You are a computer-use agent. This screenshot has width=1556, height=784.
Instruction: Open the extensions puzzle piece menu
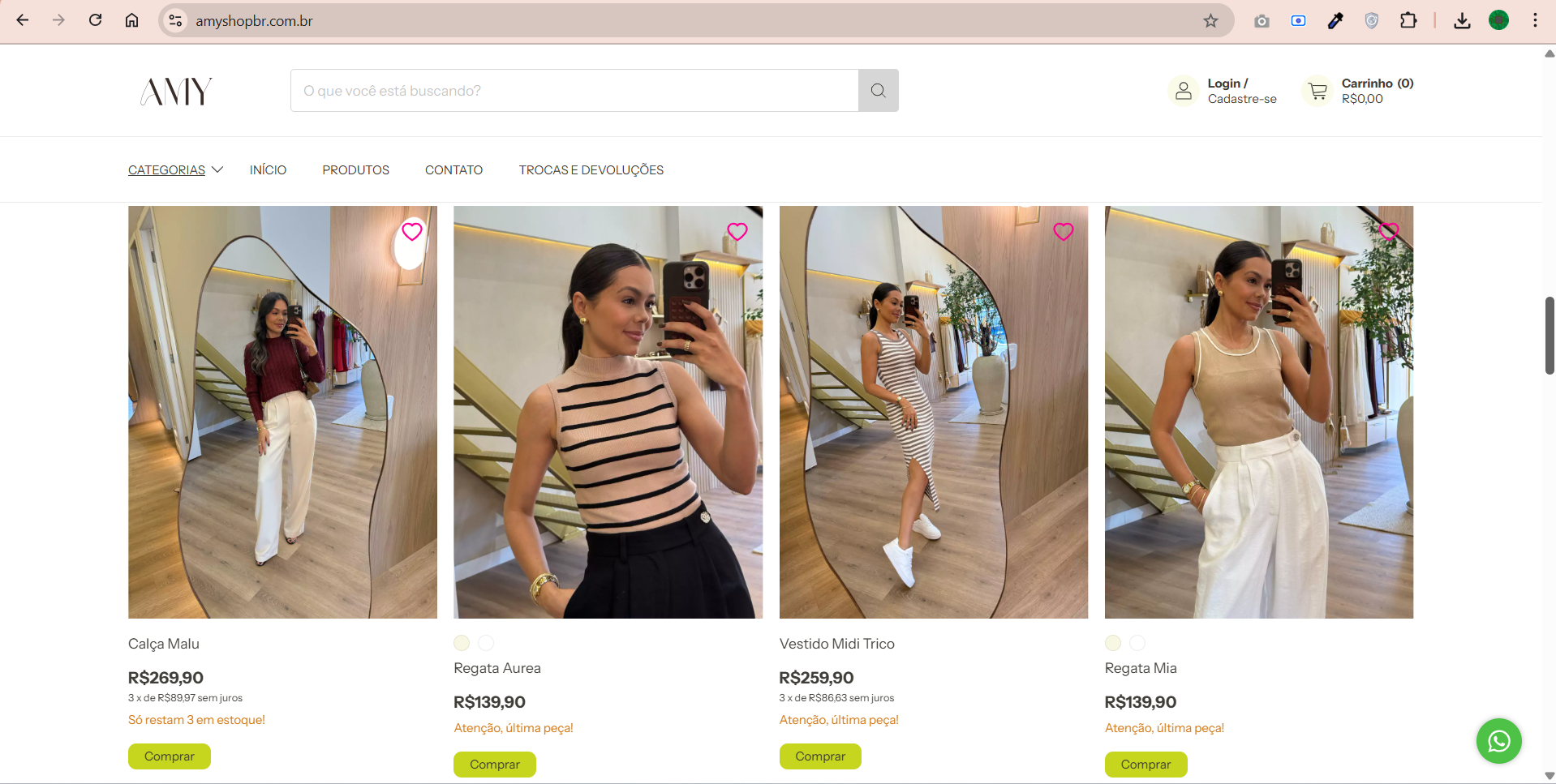pyautogui.click(x=1408, y=21)
